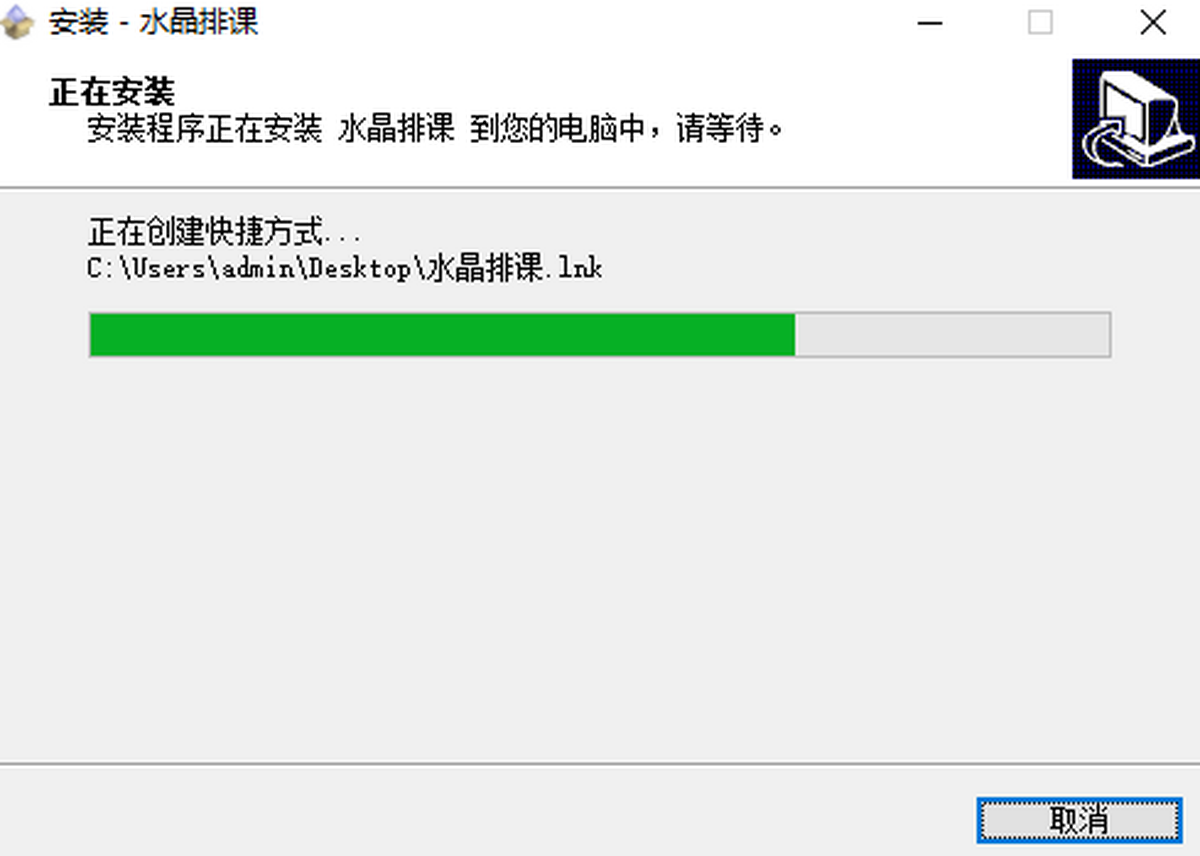Click the installer box icon in title bar
This screenshot has height=856, width=1200.
coord(19,23)
